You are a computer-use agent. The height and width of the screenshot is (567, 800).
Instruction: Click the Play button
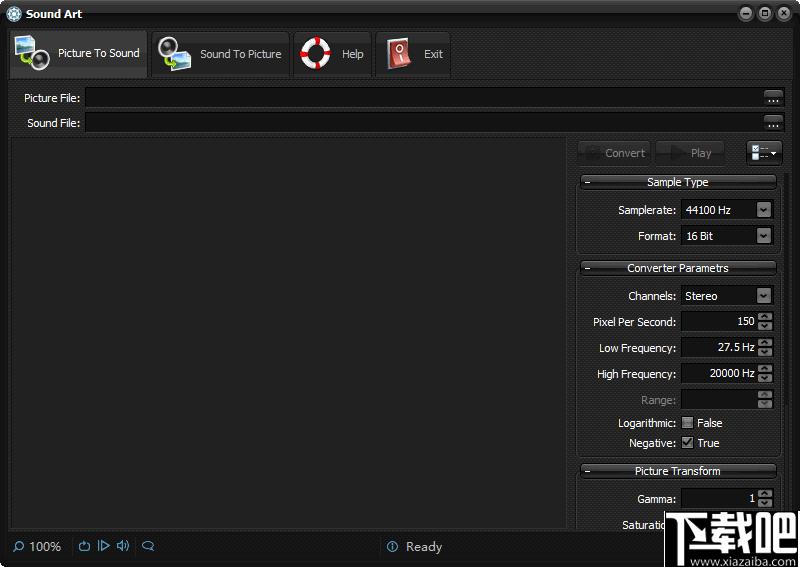pos(690,153)
